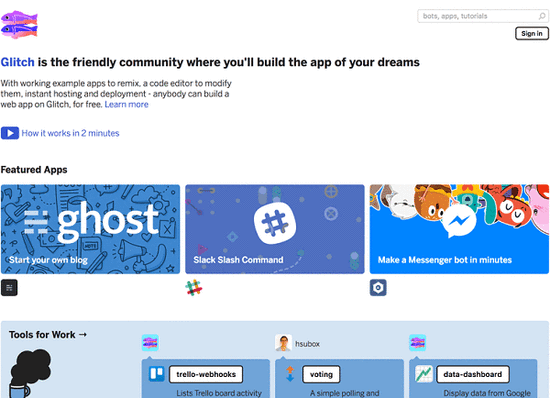This screenshot has height=398, width=550.
Task: Click the data-dashboard chart icon
Action: pyautogui.click(x=424, y=374)
